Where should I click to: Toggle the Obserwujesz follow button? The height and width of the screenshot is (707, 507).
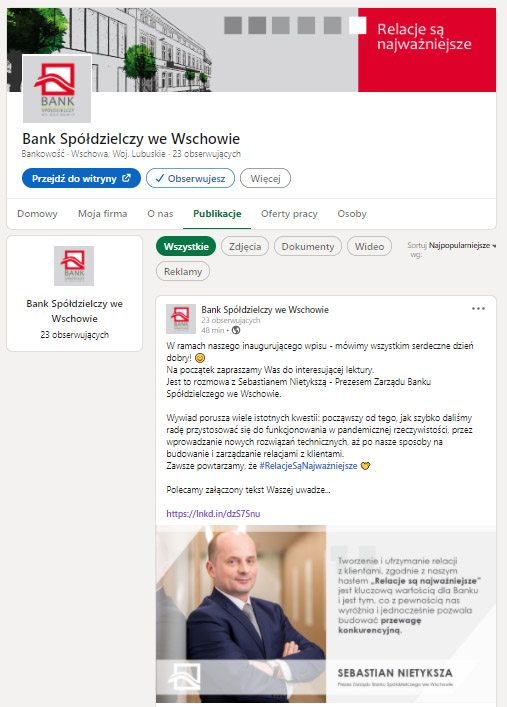[190, 178]
